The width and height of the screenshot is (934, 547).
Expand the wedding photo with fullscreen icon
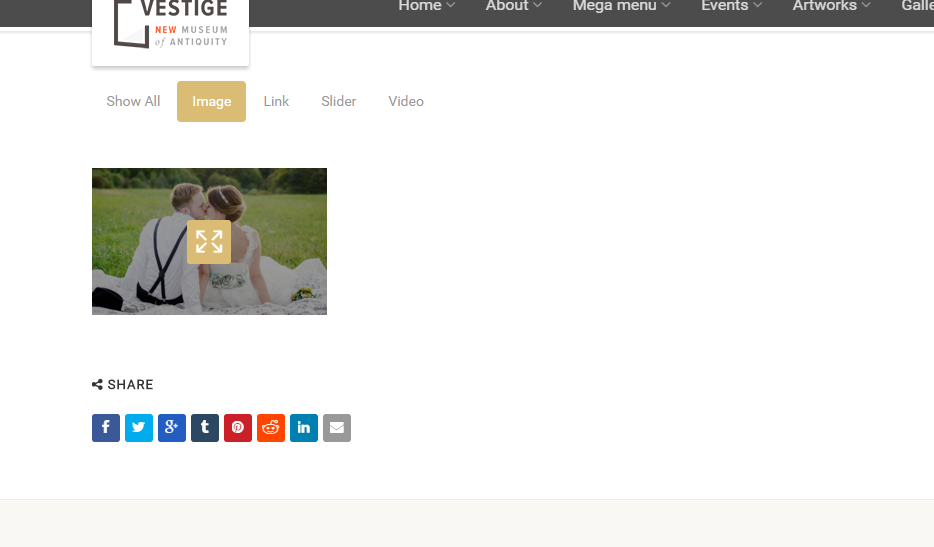209,242
